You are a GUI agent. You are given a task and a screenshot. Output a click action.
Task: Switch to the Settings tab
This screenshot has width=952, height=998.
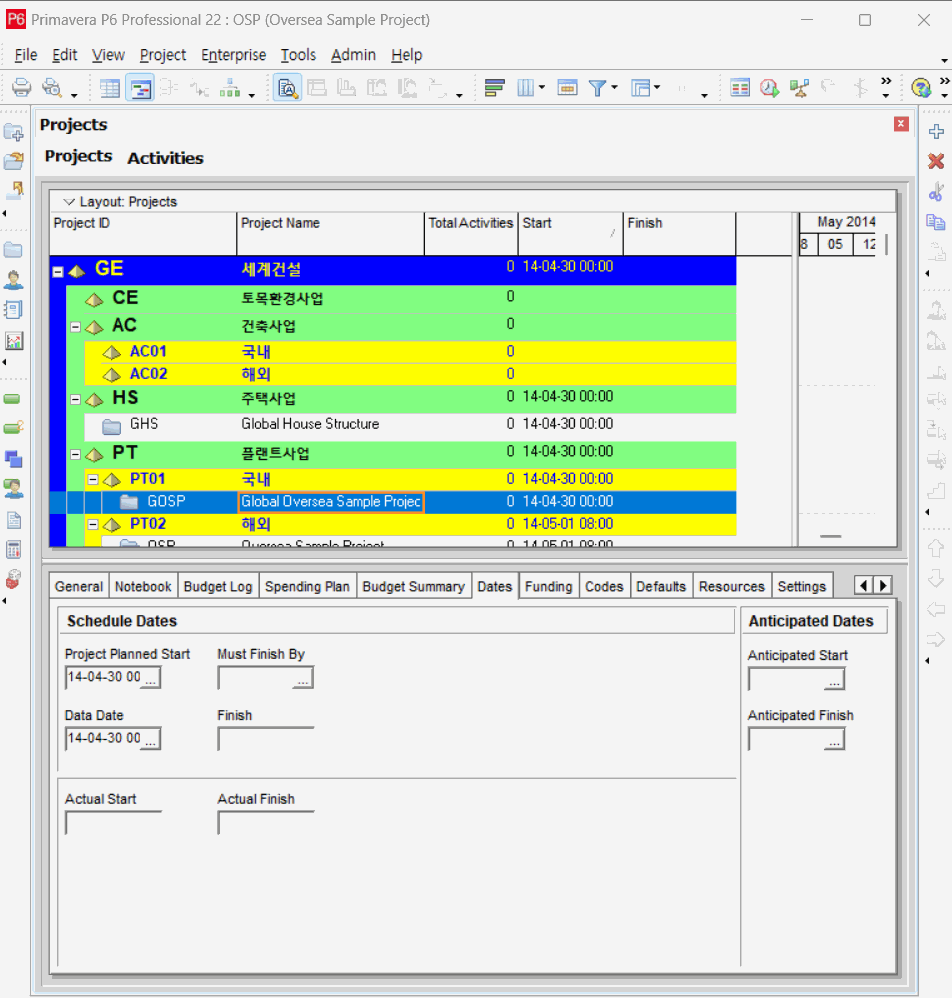tap(801, 586)
